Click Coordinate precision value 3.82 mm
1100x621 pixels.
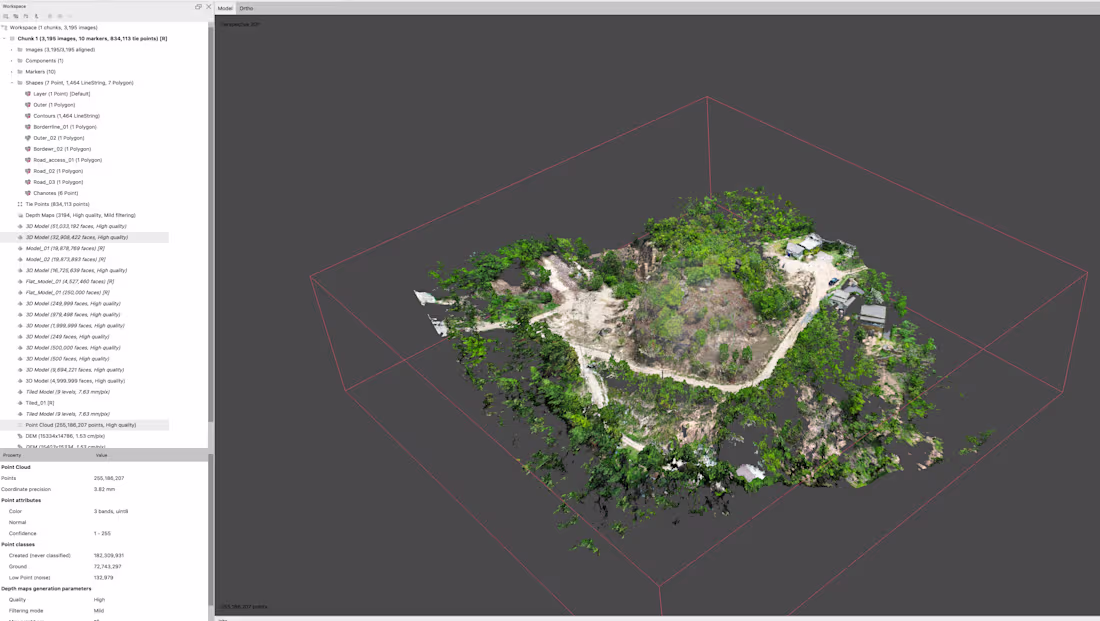(x=105, y=489)
